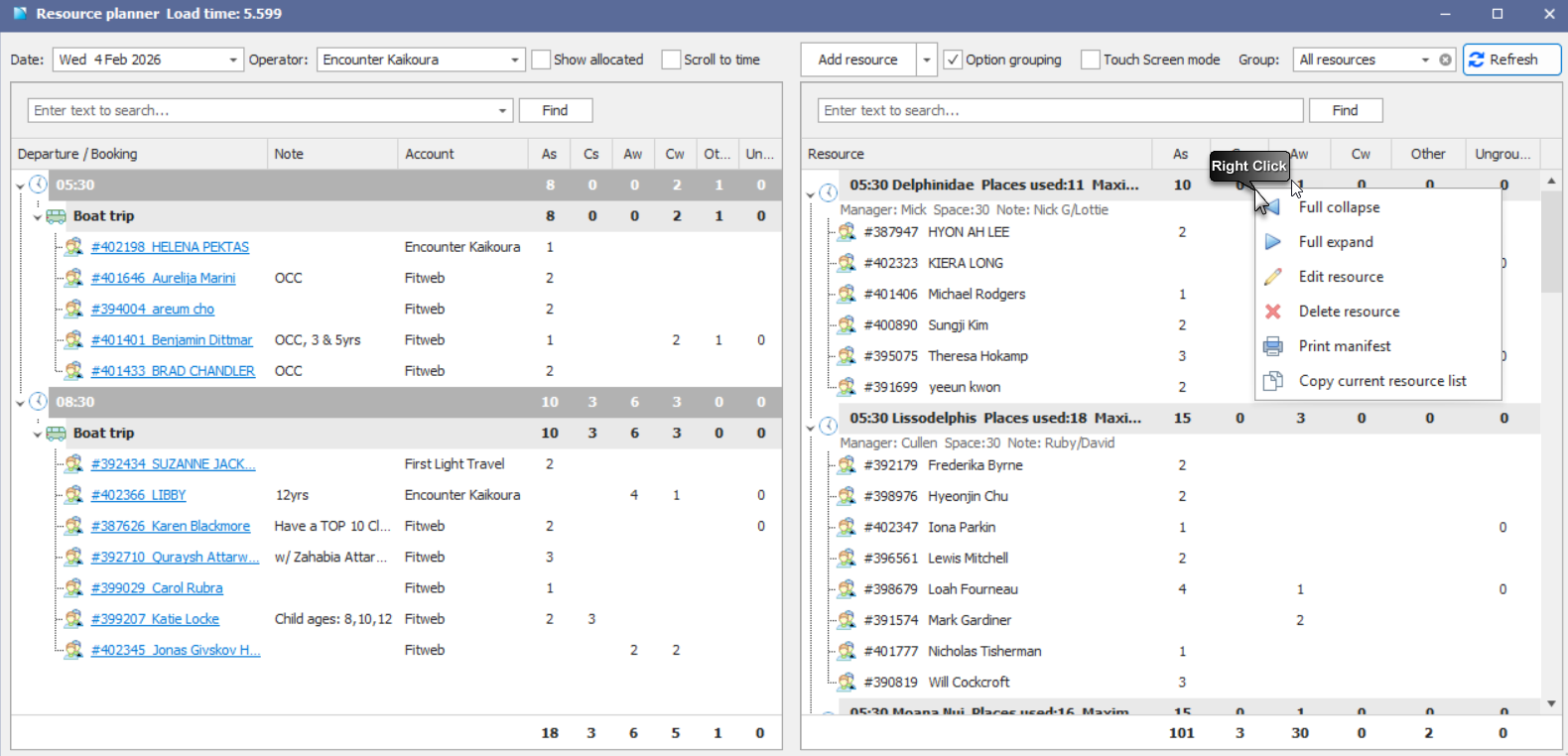
Task: Click person icon beside Benjamin Dittmar booking
Action: click(x=73, y=339)
